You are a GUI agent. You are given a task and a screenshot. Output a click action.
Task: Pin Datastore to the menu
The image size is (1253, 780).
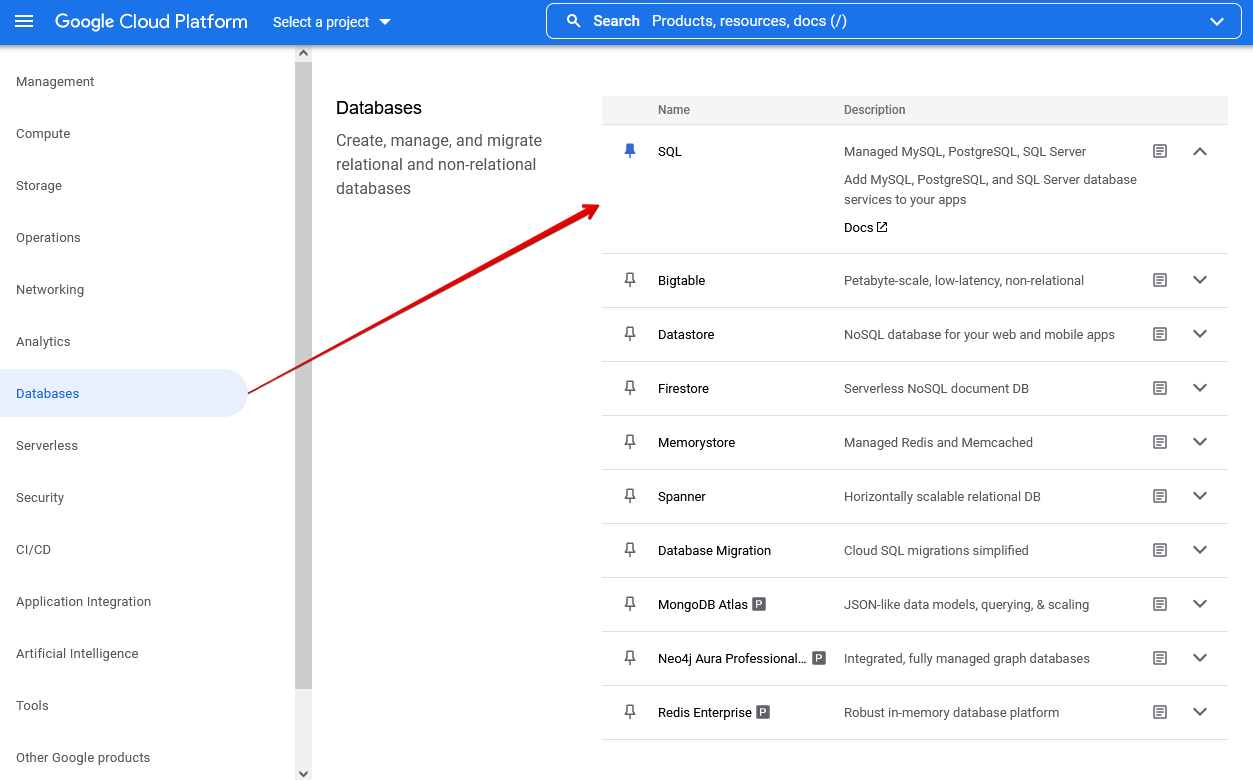[630, 334]
